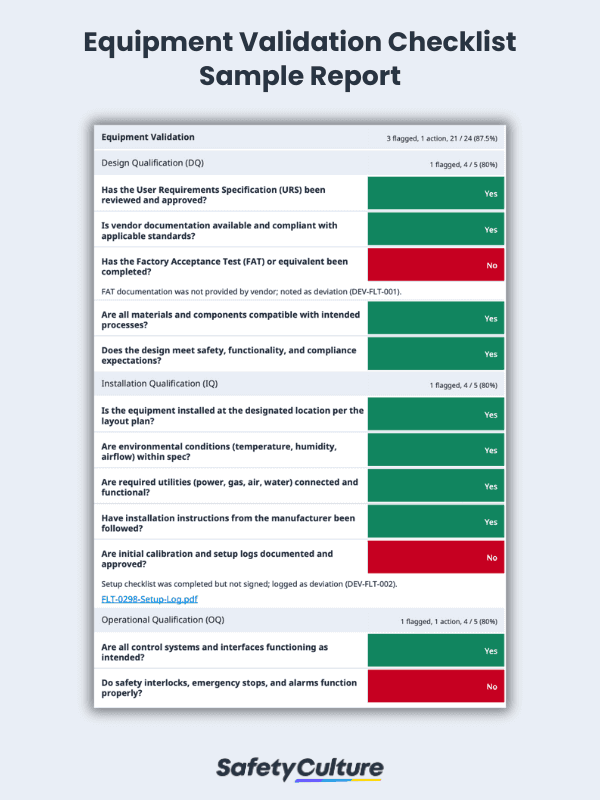
Task: Collapse the Operational Qualification (OQ) section
Action: point(163,620)
